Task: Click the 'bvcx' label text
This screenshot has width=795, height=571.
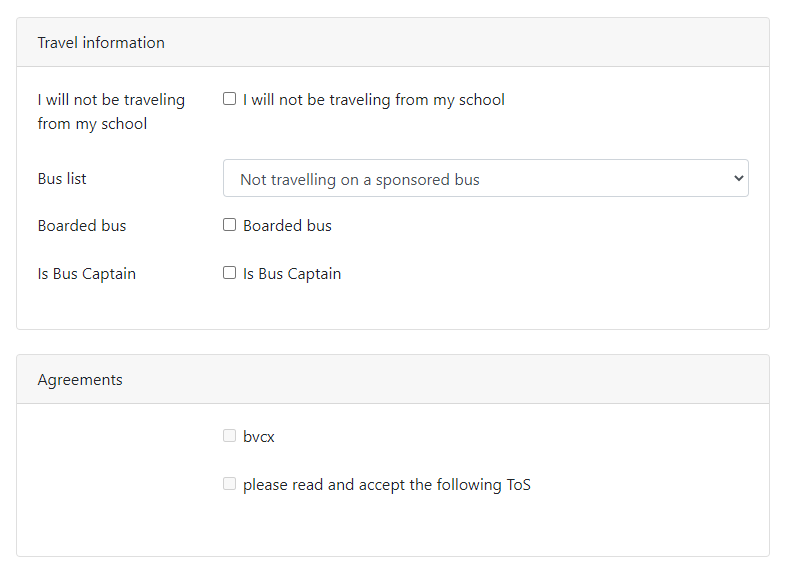Action: tap(258, 437)
